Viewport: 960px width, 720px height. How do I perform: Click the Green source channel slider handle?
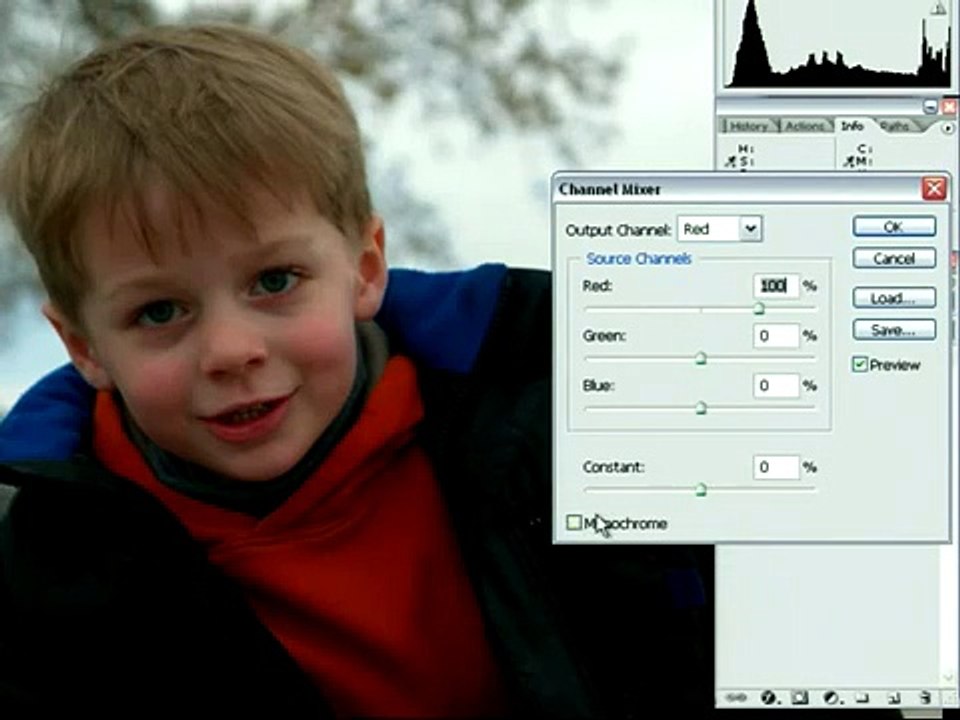coord(701,358)
